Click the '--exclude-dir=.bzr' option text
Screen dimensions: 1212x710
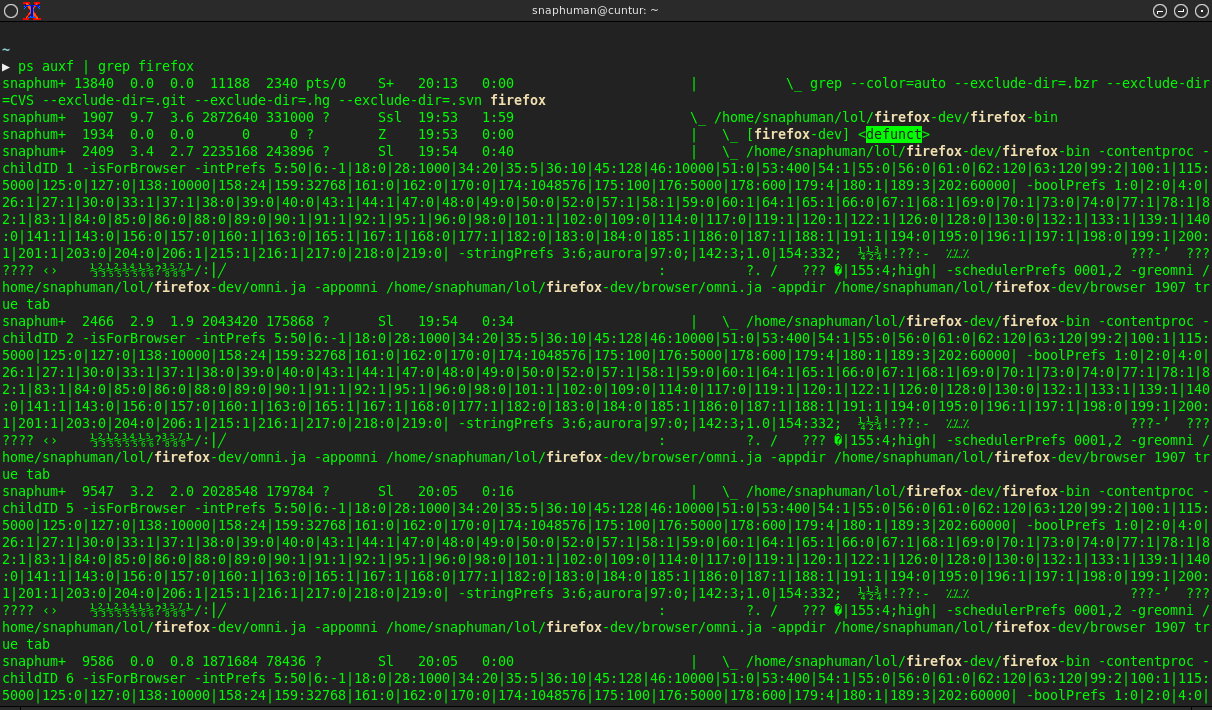tap(1026, 84)
